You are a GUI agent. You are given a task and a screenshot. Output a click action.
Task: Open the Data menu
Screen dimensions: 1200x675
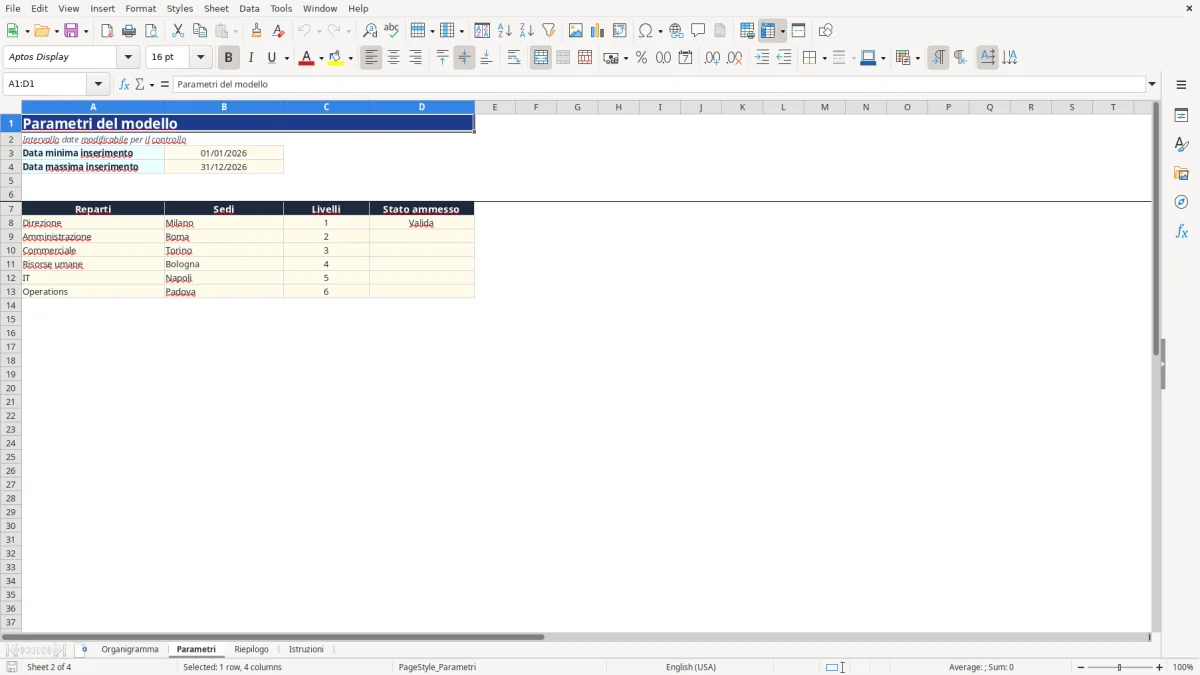click(x=249, y=8)
